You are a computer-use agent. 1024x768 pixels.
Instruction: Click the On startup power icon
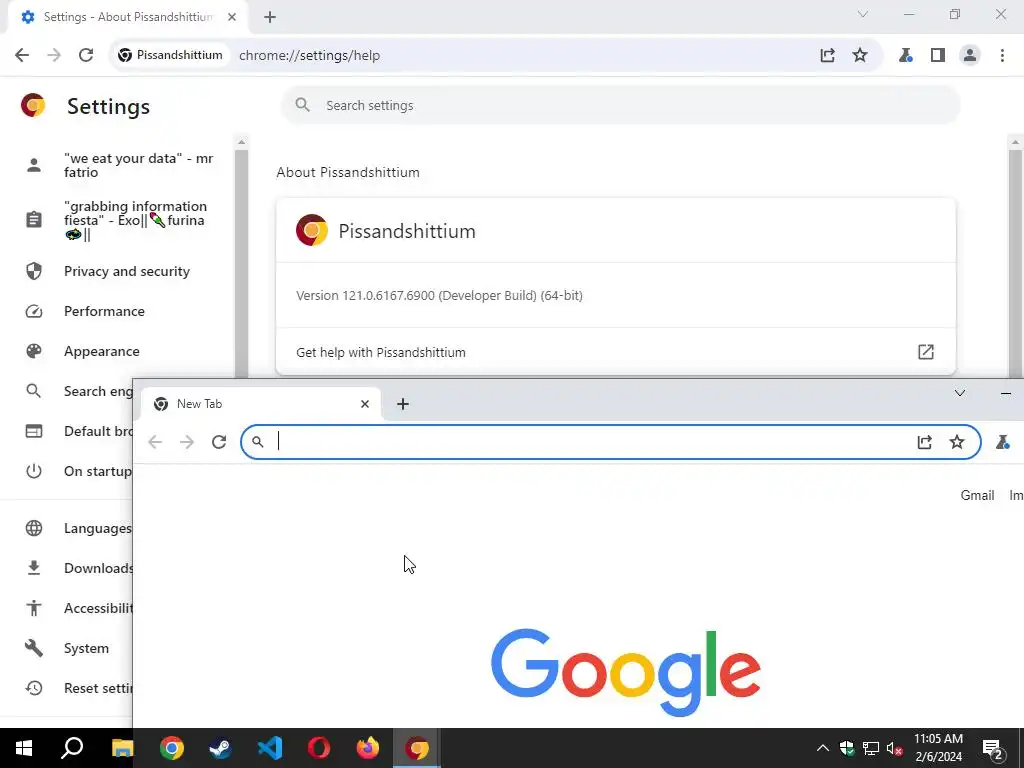[33, 471]
